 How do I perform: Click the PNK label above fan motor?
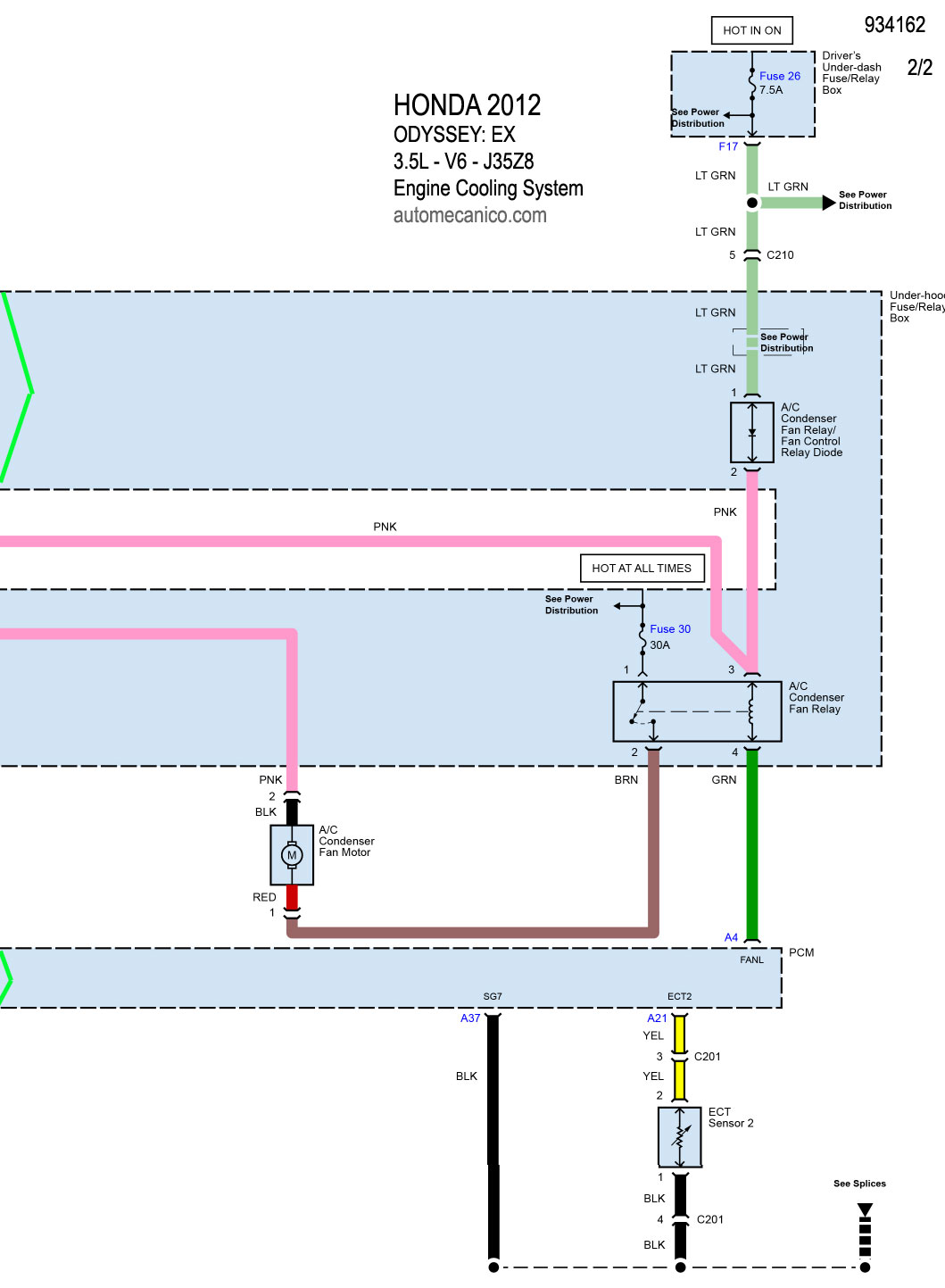coord(270,780)
